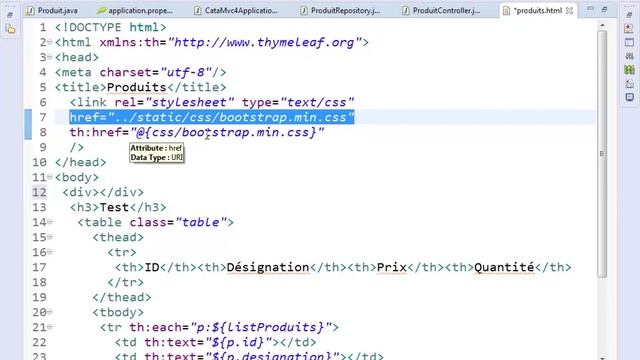Click the self-closing /> on line 9
This screenshot has height=360, width=640.
77,147
